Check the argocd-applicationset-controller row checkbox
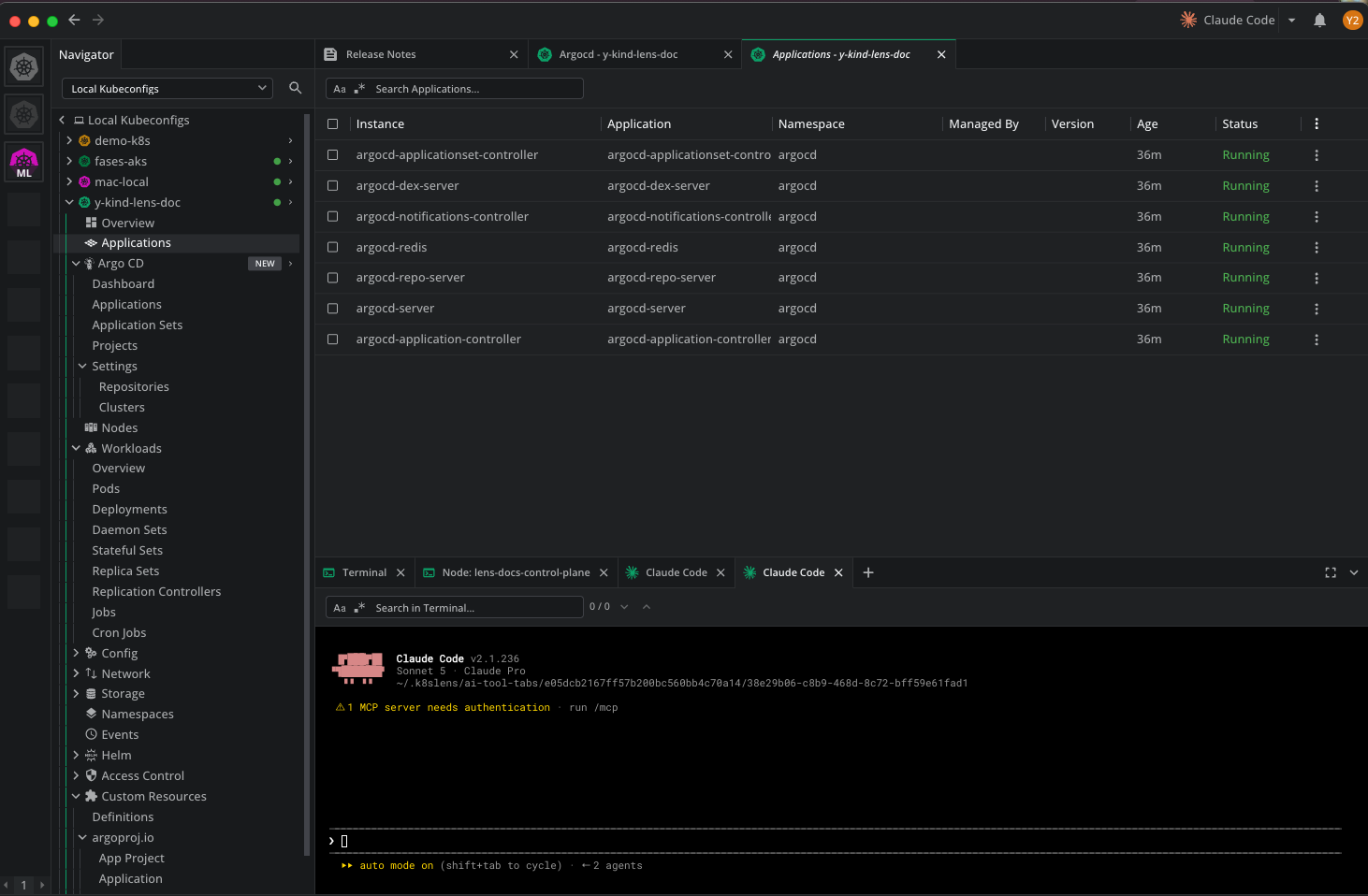 pos(332,155)
